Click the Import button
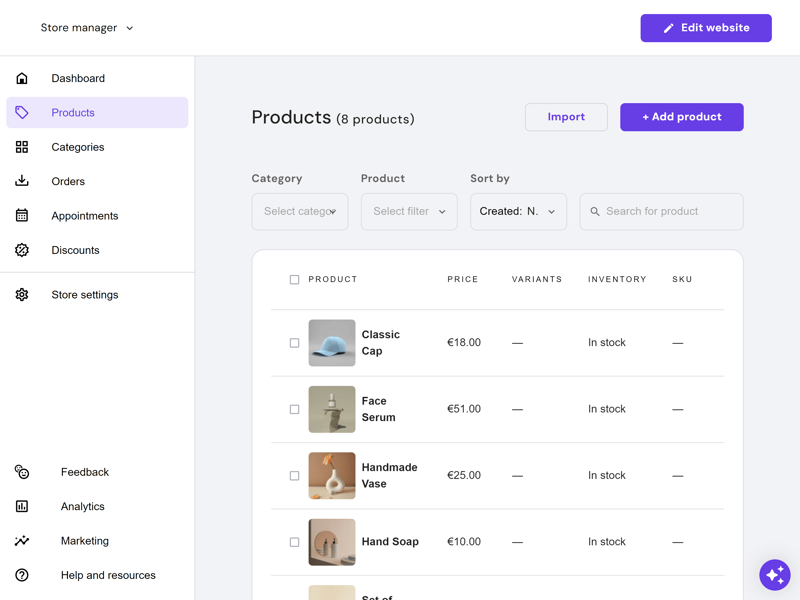Image resolution: width=800 pixels, height=600 pixels. pyautogui.click(x=566, y=117)
